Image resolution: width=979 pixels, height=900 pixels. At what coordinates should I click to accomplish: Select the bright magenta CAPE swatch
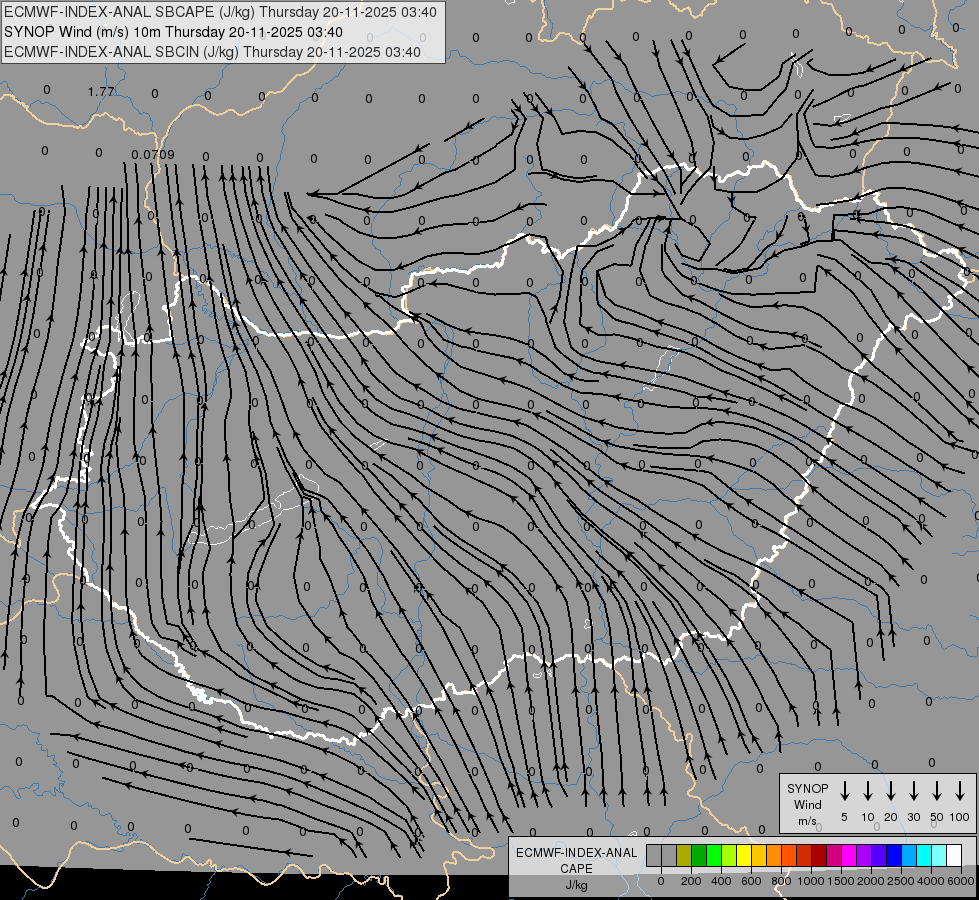[x=849, y=855]
